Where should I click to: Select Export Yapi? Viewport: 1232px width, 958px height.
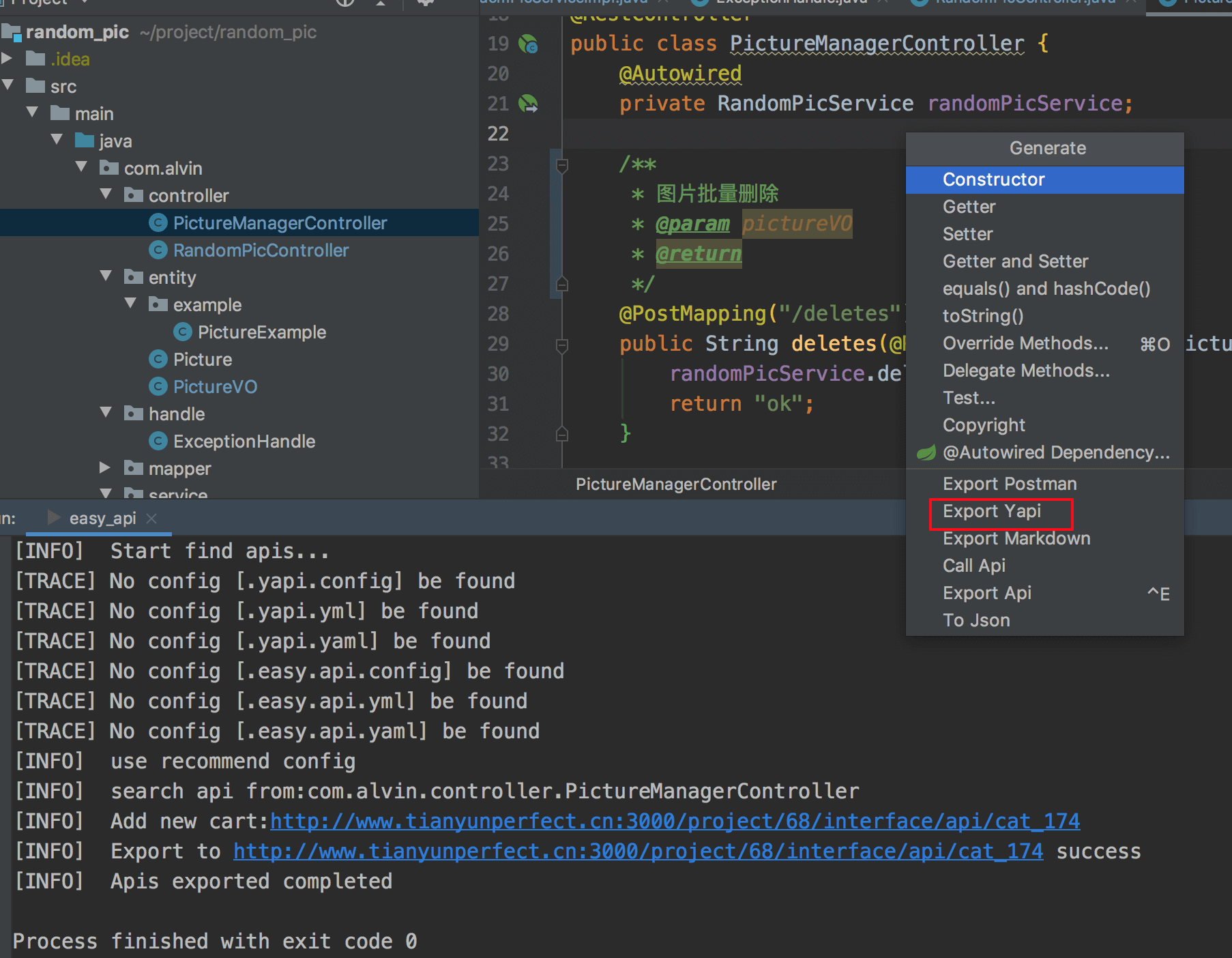[x=1044, y=511]
